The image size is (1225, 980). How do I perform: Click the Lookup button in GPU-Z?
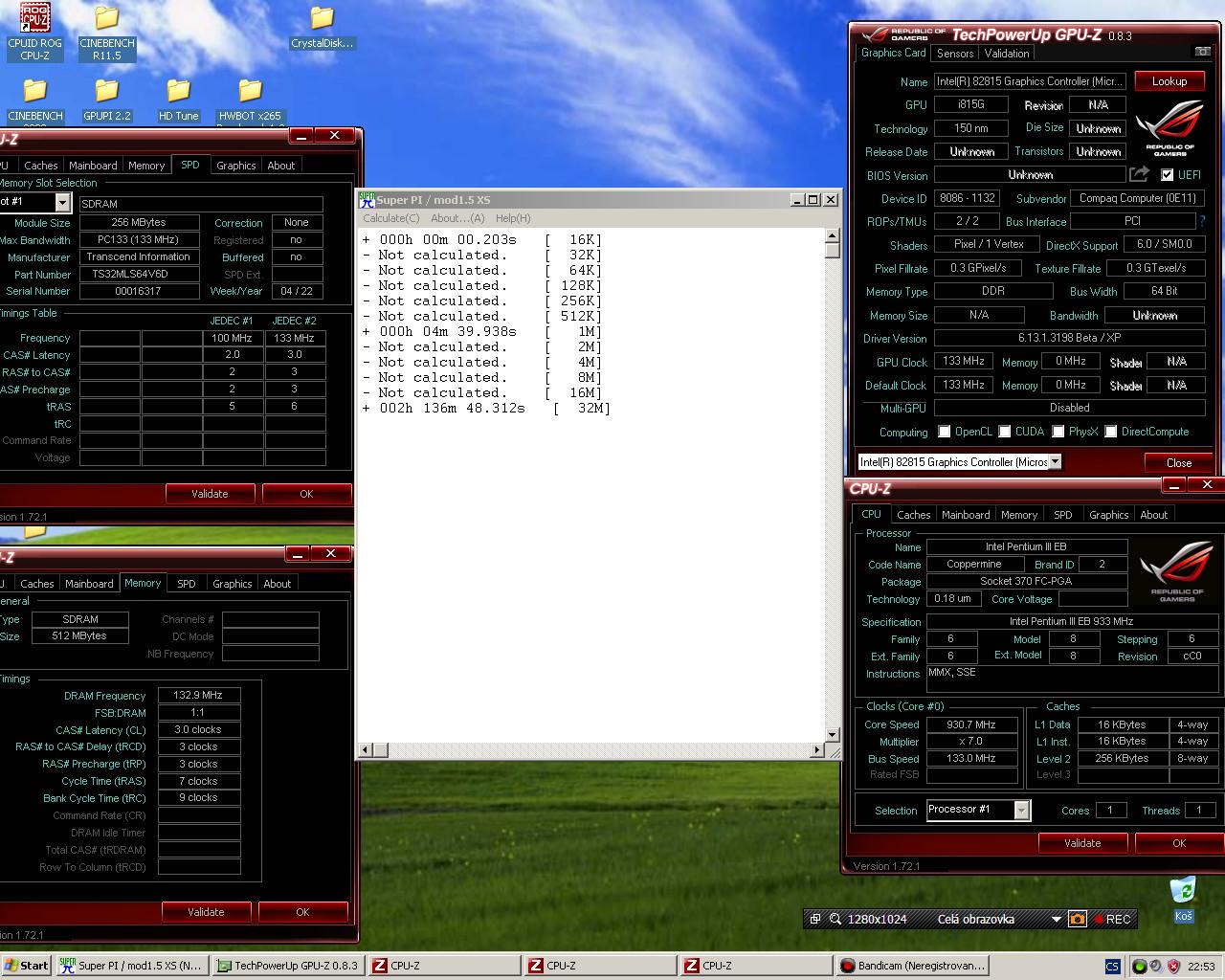click(x=1169, y=81)
